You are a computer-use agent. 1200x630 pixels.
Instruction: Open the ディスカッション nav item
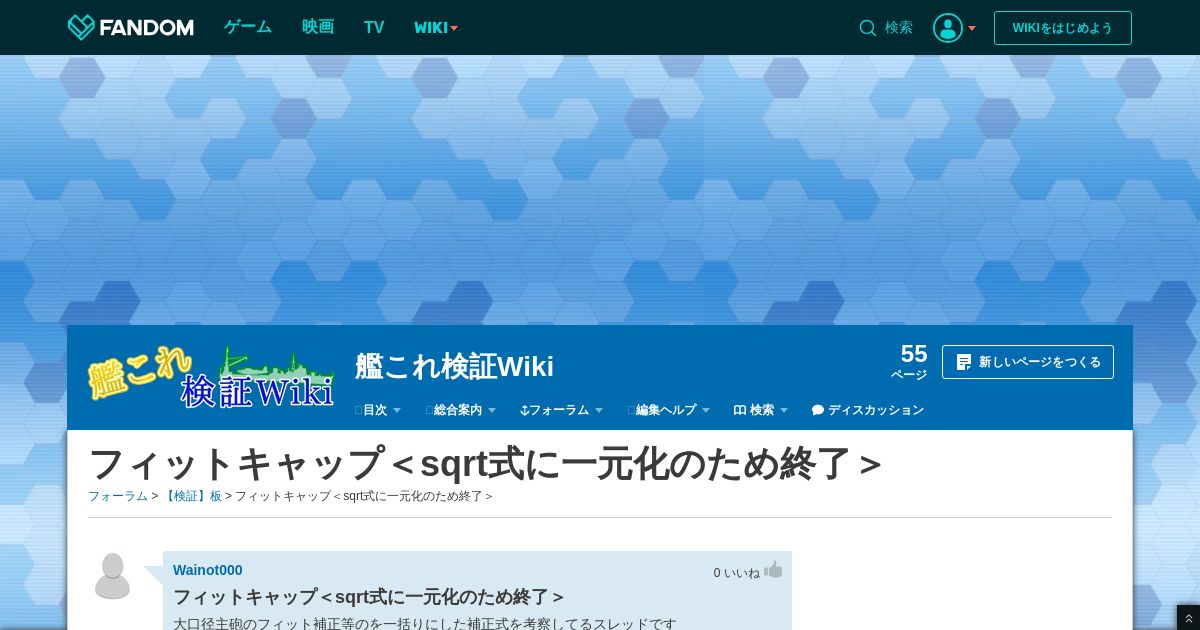868,410
